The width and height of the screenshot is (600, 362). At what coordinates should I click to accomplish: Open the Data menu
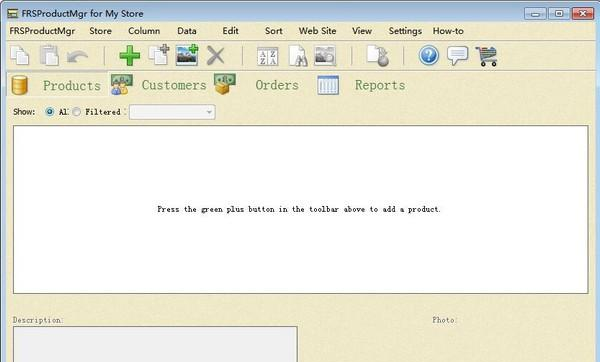coord(187,31)
